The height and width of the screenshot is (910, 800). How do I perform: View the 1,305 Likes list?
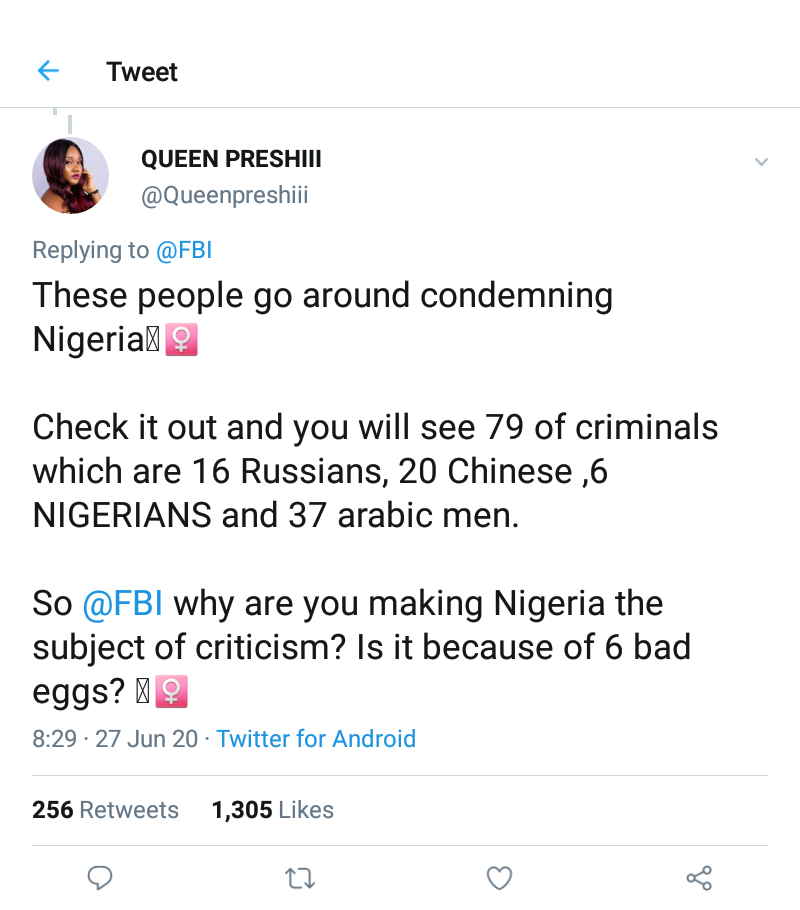tap(272, 810)
